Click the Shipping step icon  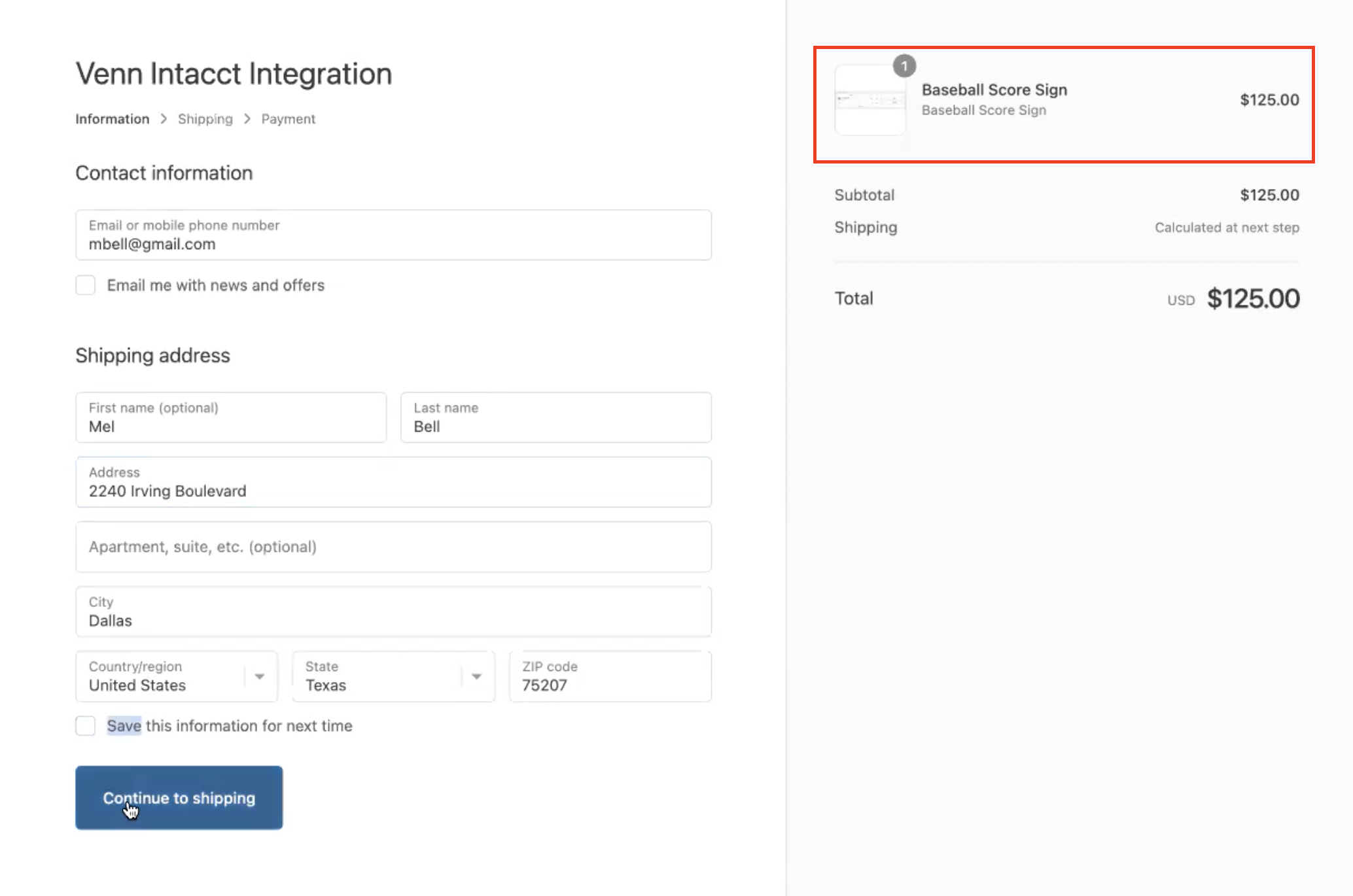pos(204,118)
